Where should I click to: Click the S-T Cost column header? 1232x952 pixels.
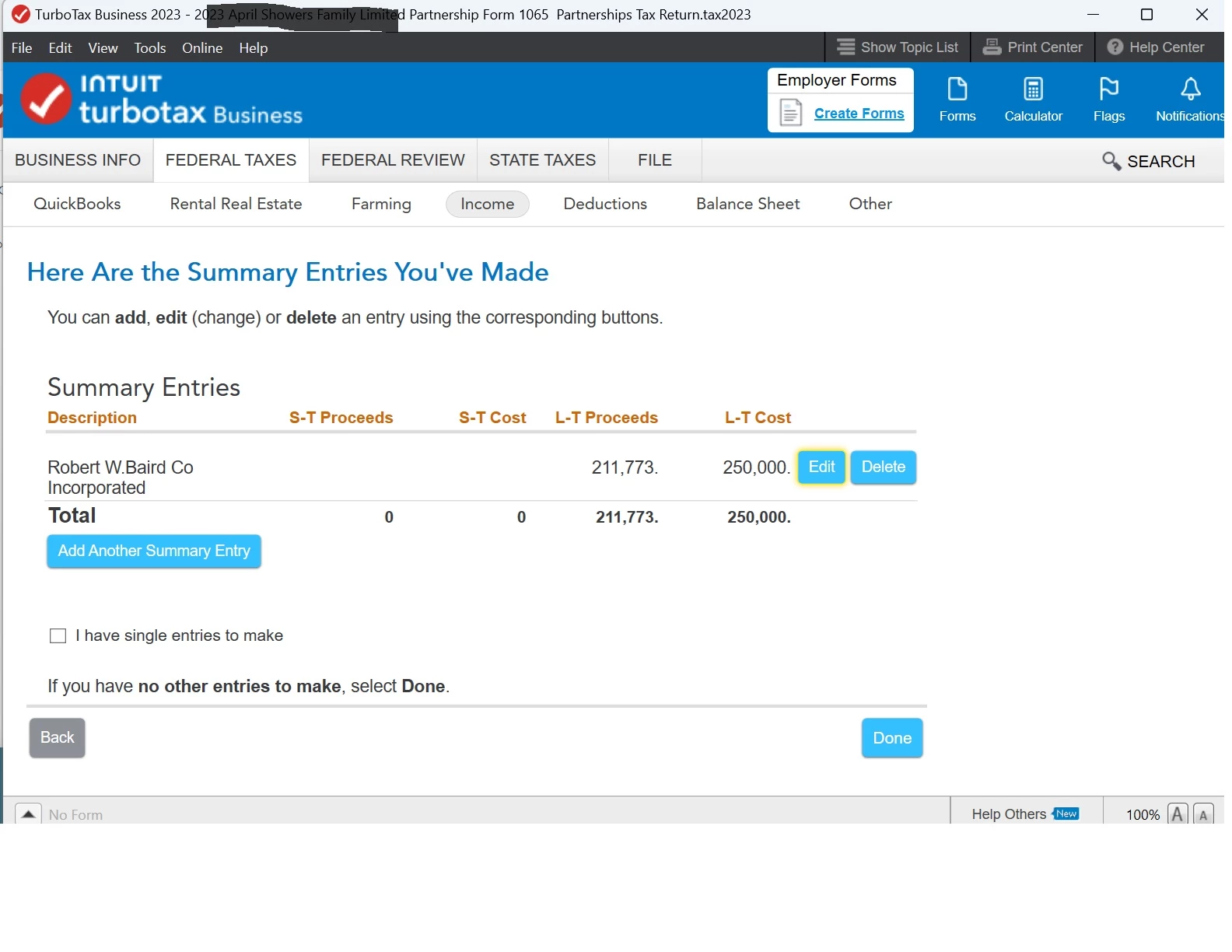pyautogui.click(x=492, y=418)
